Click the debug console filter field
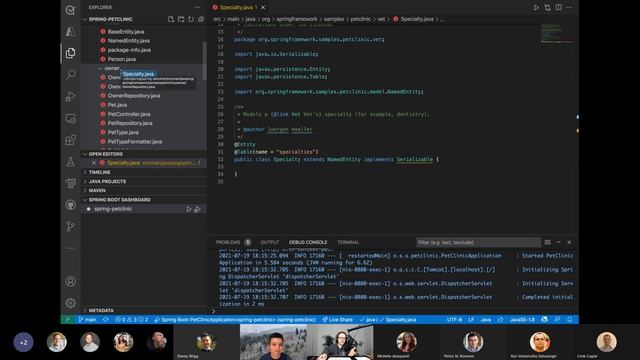 478,242
